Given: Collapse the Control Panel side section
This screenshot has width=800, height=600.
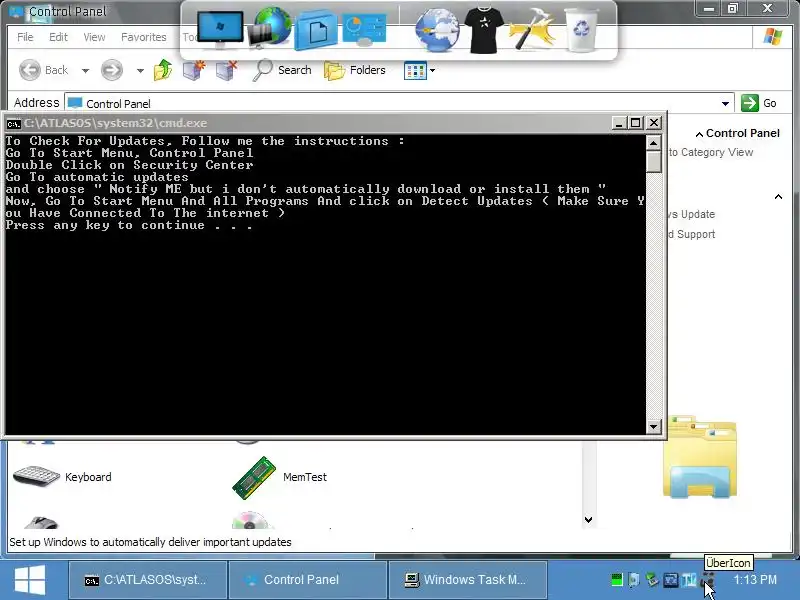Looking at the screenshot, I should pyautogui.click(x=699, y=134).
